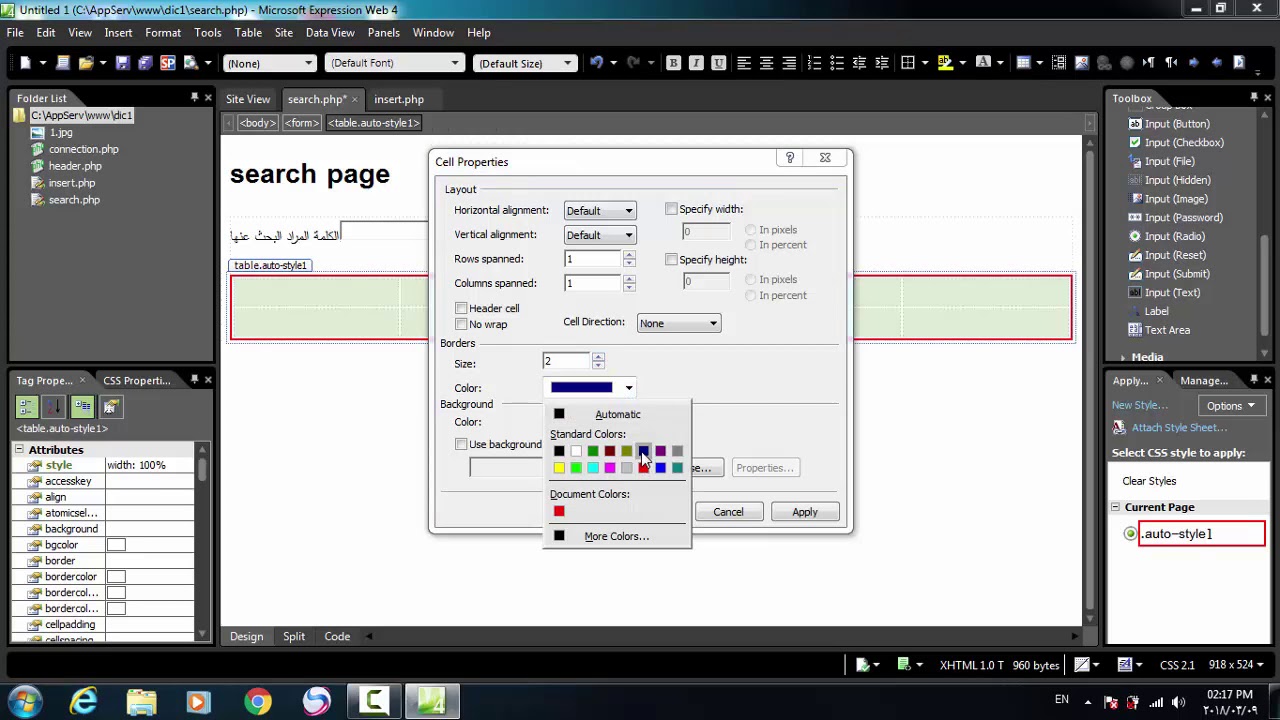Click Apply in Cell Properties dialog
The width and height of the screenshot is (1280, 720).
pos(805,512)
